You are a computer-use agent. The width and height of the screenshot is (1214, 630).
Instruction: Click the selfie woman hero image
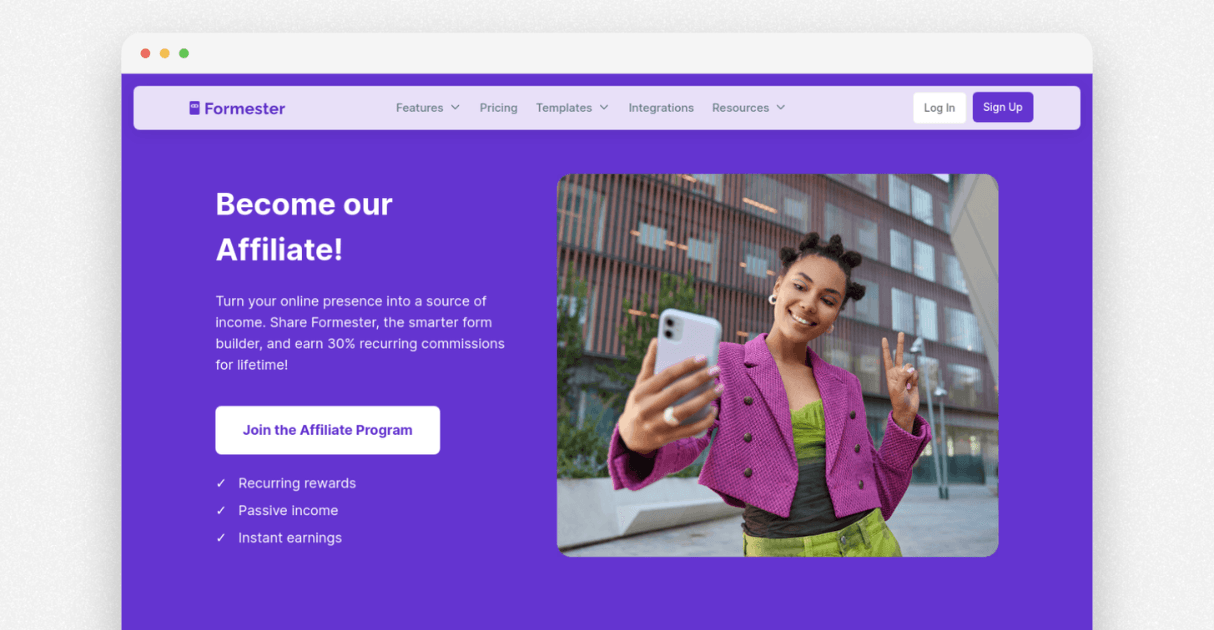coord(777,365)
